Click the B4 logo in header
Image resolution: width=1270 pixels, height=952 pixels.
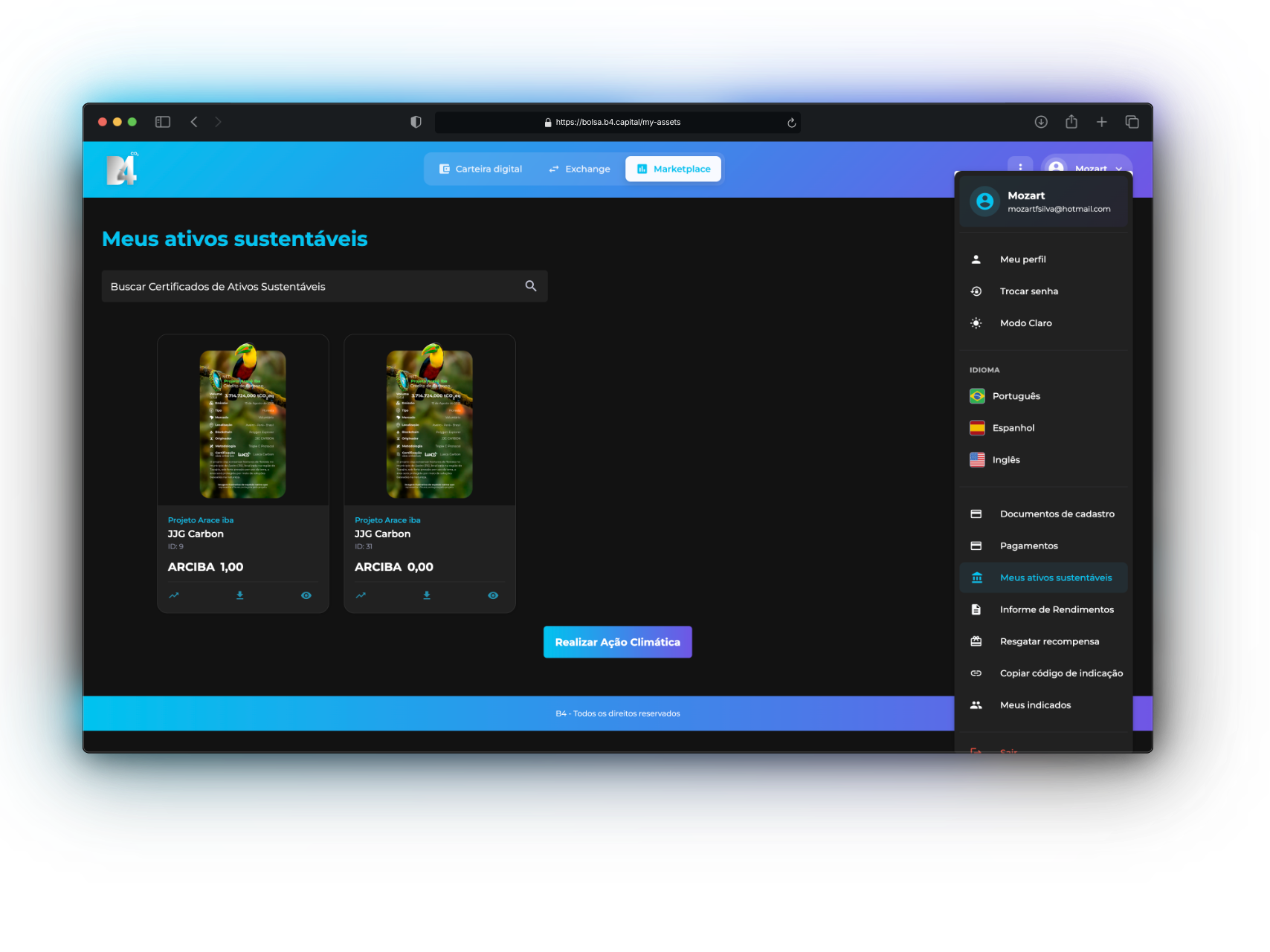(122, 169)
